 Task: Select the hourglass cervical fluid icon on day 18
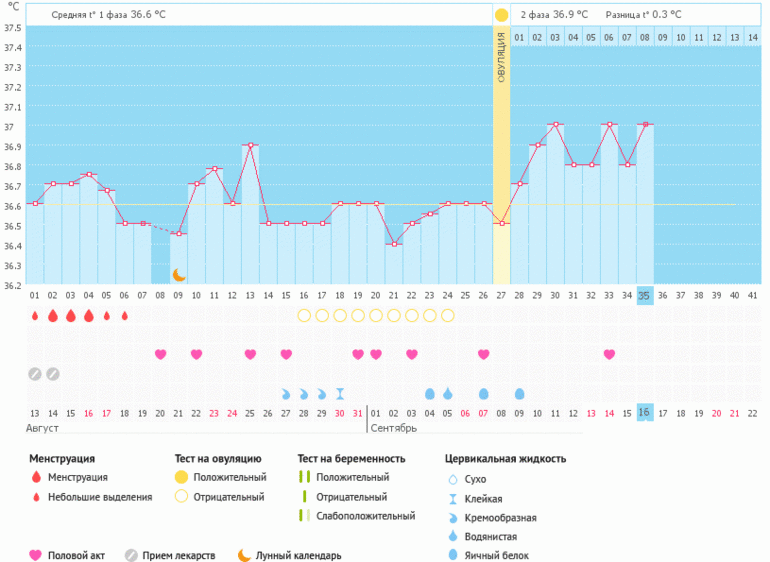click(340, 393)
